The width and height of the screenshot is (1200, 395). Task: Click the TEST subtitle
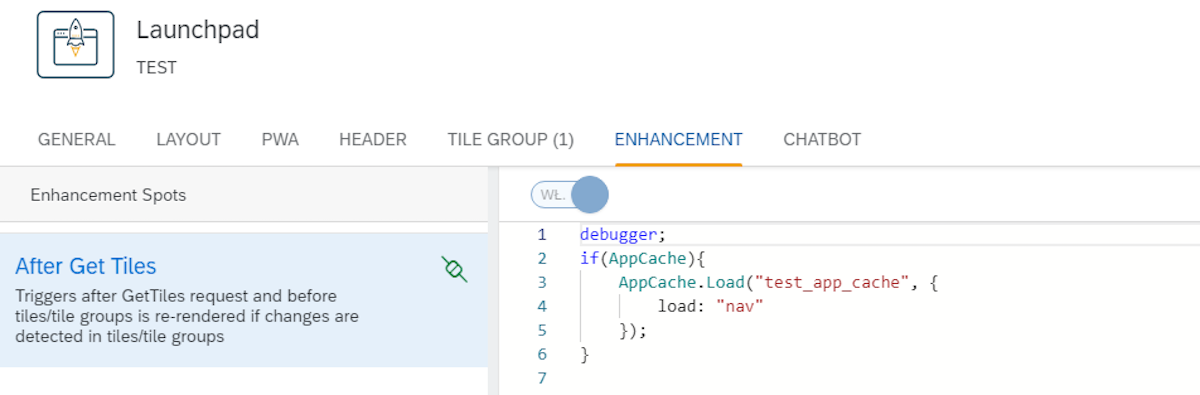pyautogui.click(x=156, y=68)
